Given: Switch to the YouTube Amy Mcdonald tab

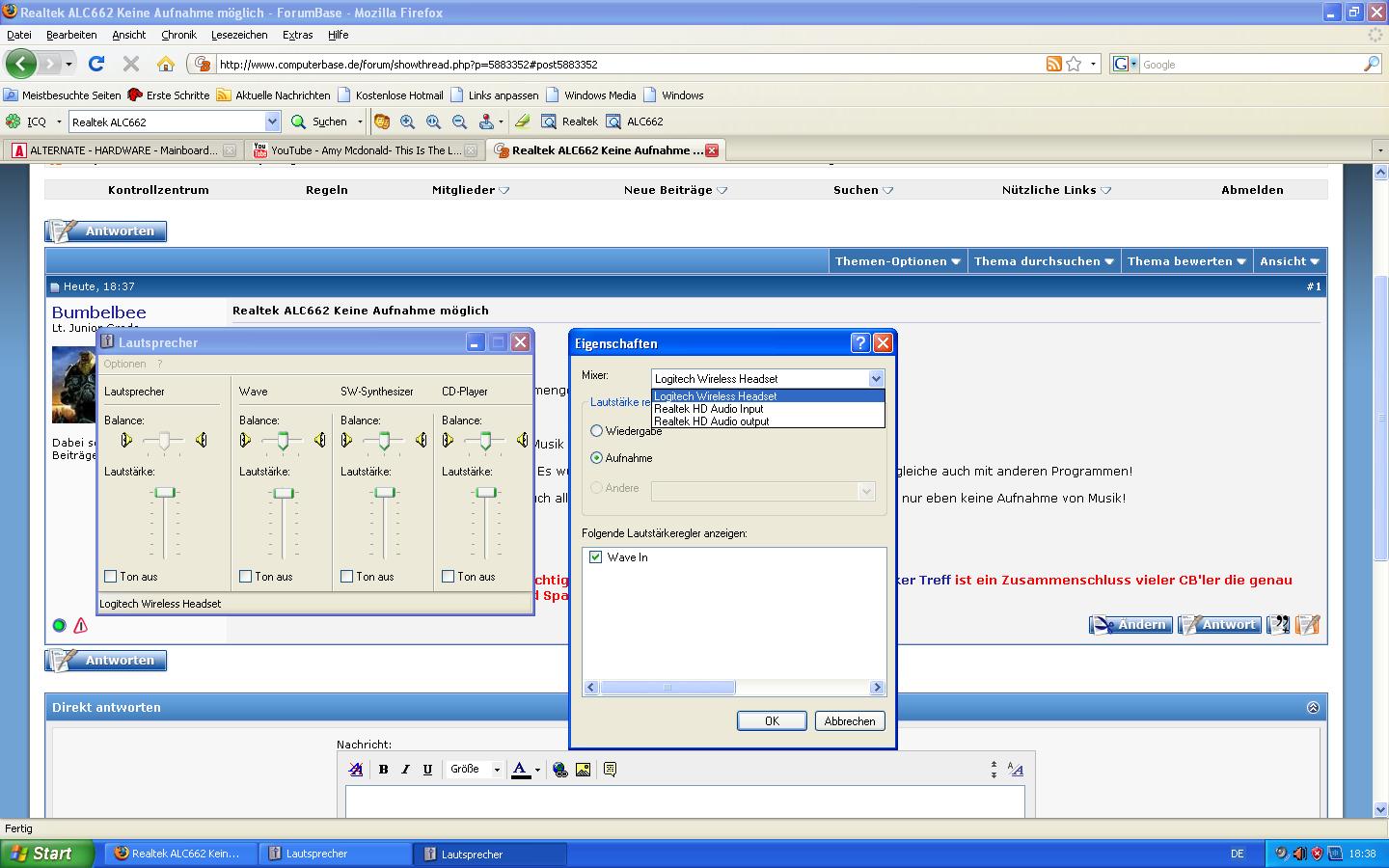Looking at the screenshot, I should 365,150.
